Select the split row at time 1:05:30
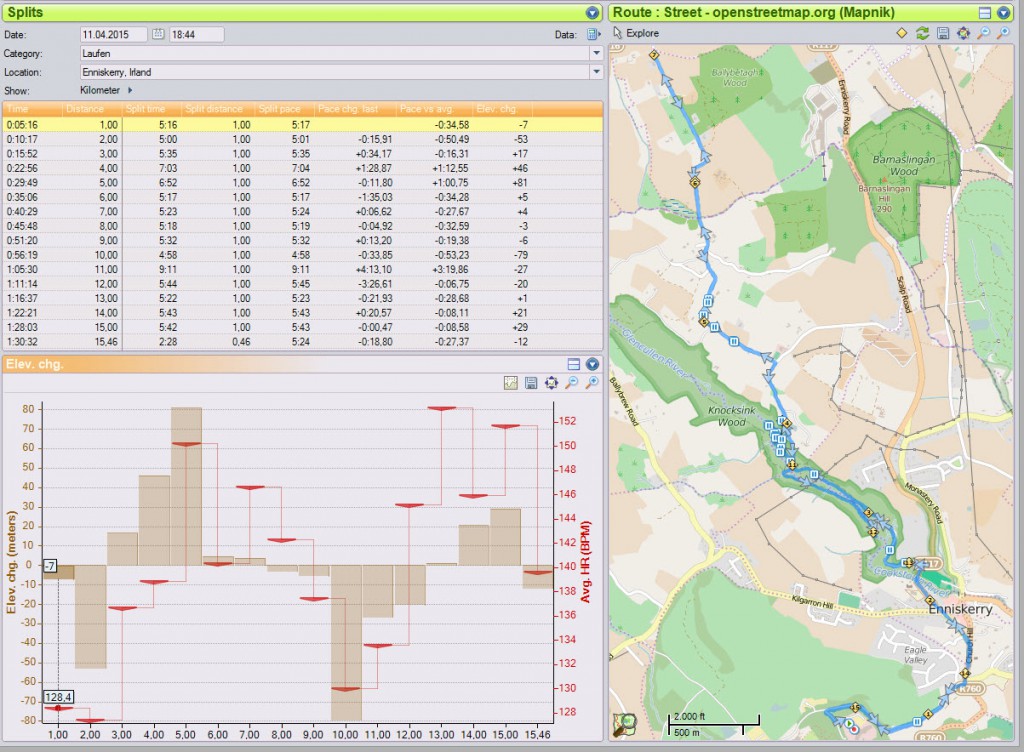Image resolution: width=1024 pixels, height=752 pixels. (302, 269)
